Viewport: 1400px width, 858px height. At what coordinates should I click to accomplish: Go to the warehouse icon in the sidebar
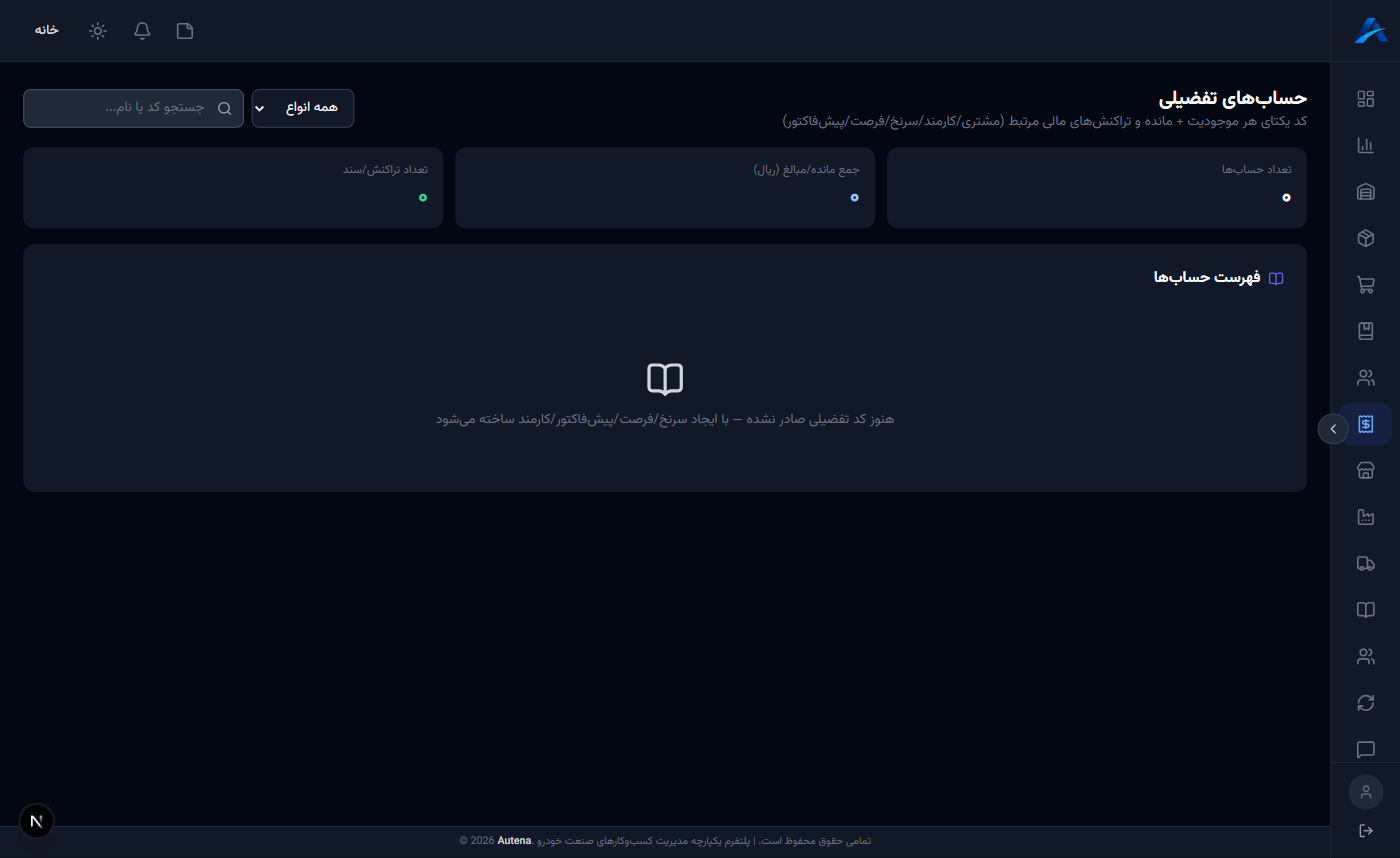click(x=1365, y=192)
